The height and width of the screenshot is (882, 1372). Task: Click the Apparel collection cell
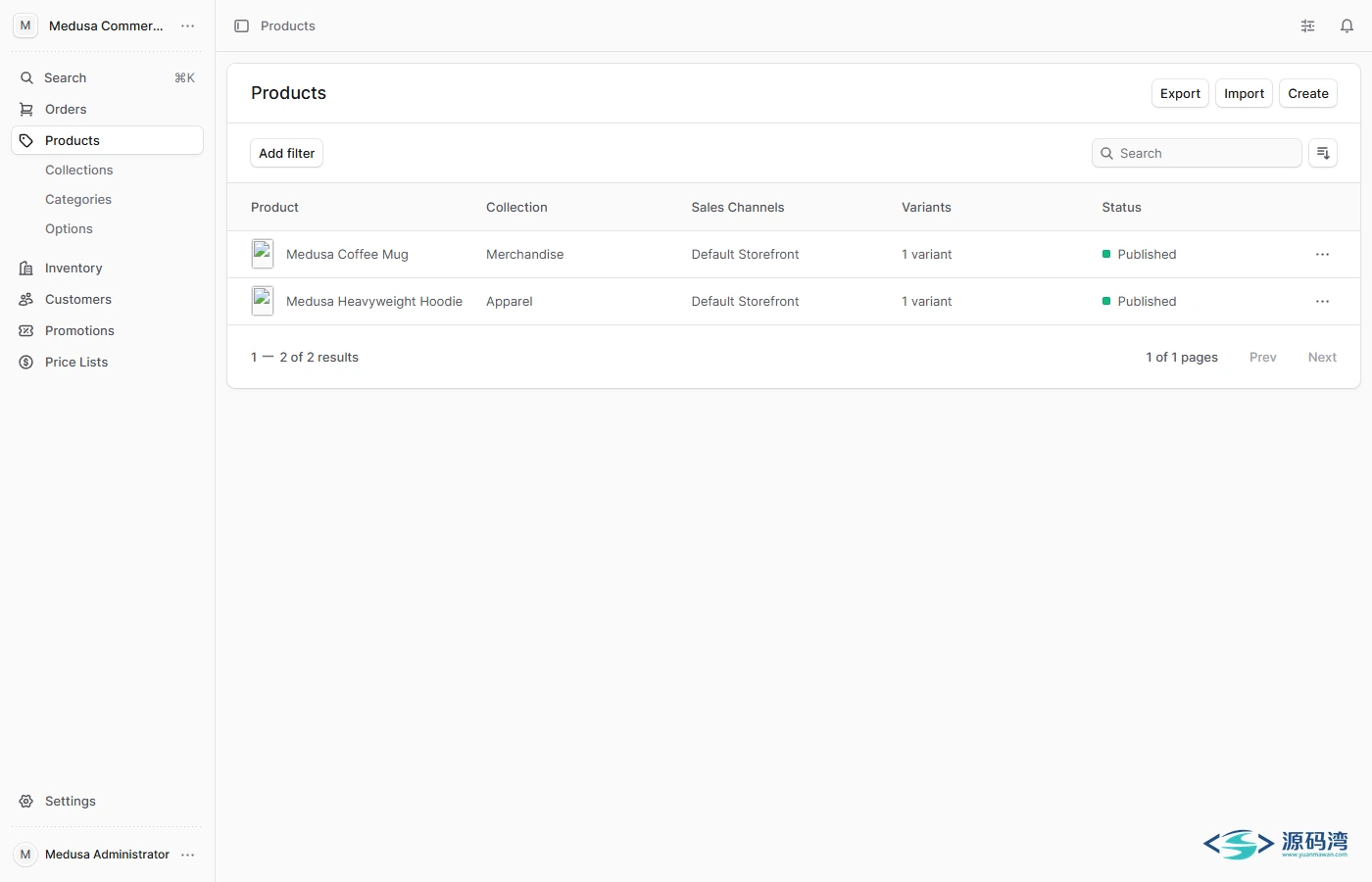[x=510, y=302]
